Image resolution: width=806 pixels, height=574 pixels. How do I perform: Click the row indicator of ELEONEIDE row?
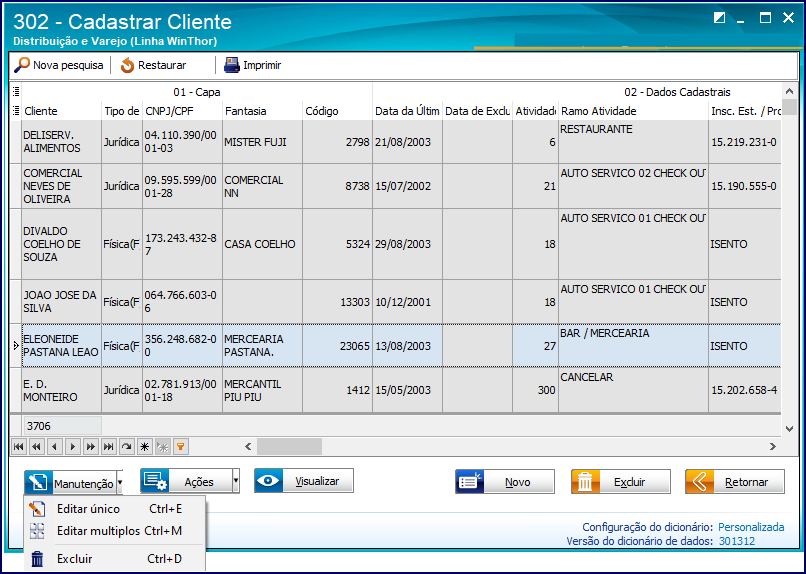pos(16,346)
